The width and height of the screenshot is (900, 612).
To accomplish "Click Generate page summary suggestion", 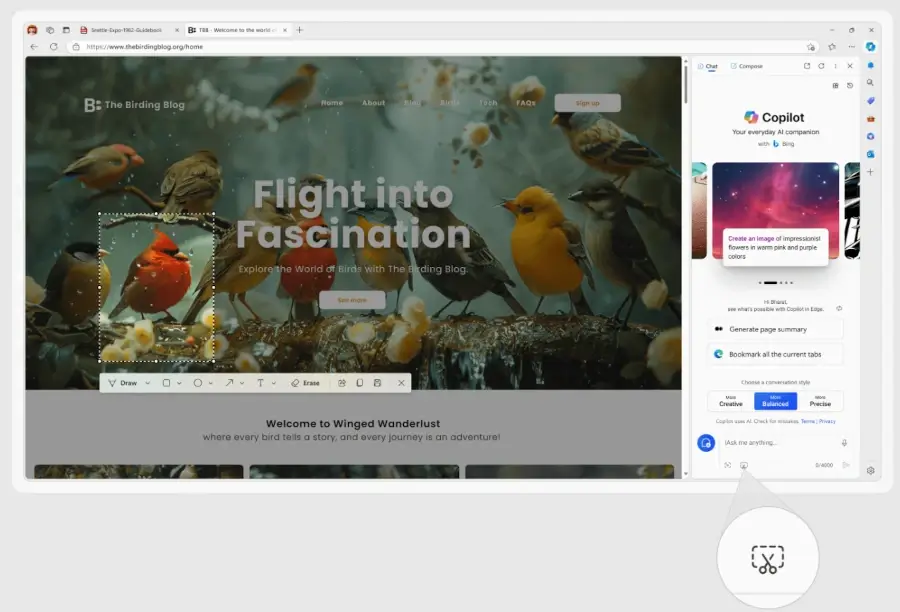I will [775, 330].
